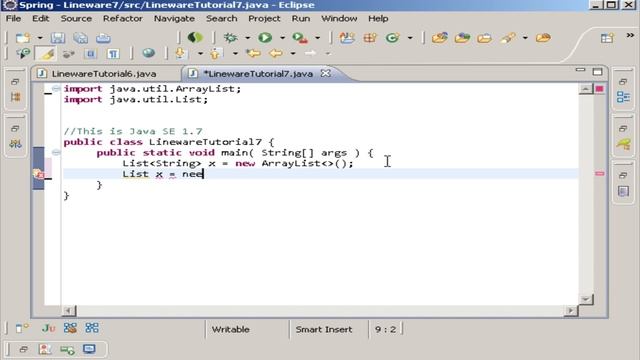Click the Search flashlight toolbar icon
The height and width of the screenshot is (360, 640).
[x=508, y=38]
